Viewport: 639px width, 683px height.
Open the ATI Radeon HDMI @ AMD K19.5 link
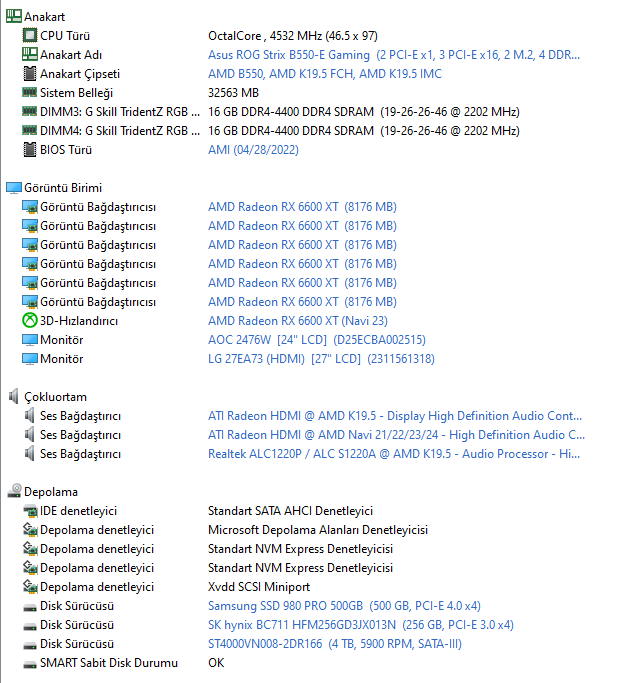coord(395,416)
